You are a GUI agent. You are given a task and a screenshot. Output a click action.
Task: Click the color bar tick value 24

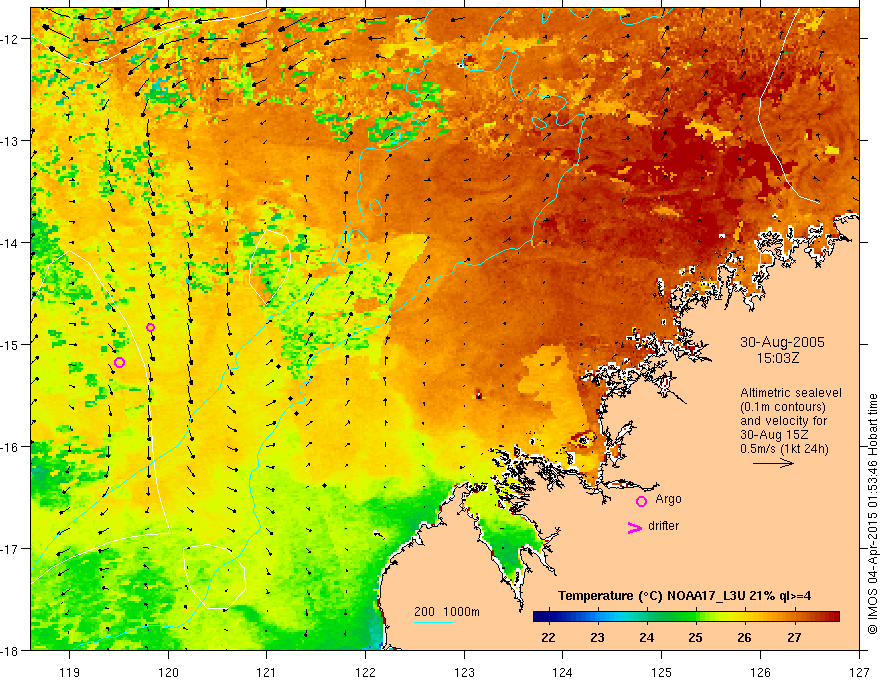647,637
